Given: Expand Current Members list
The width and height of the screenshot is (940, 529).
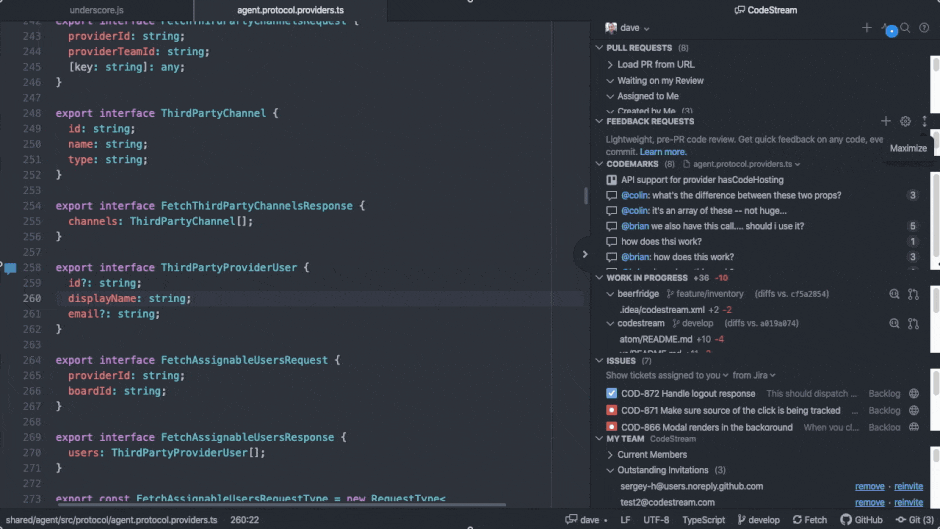Looking at the screenshot, I should coord(610,455).
